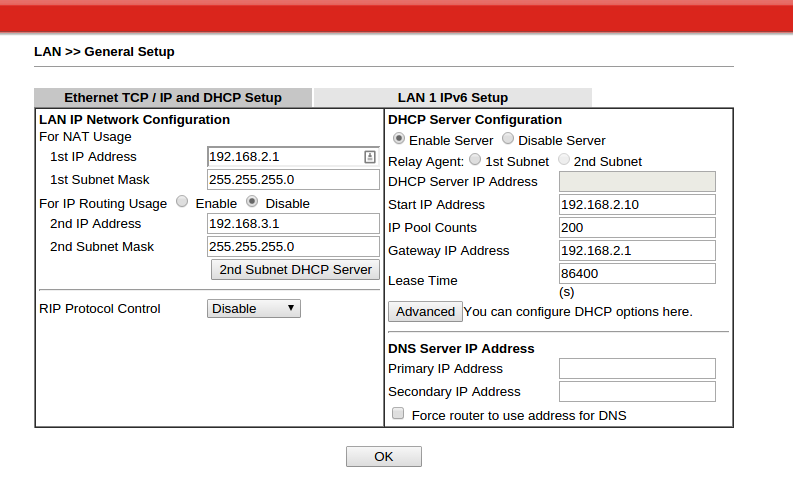Screen dimensions: 793x480
Task: Click the DNS Secondary IP Address field
Action: [x=637, y=391]
